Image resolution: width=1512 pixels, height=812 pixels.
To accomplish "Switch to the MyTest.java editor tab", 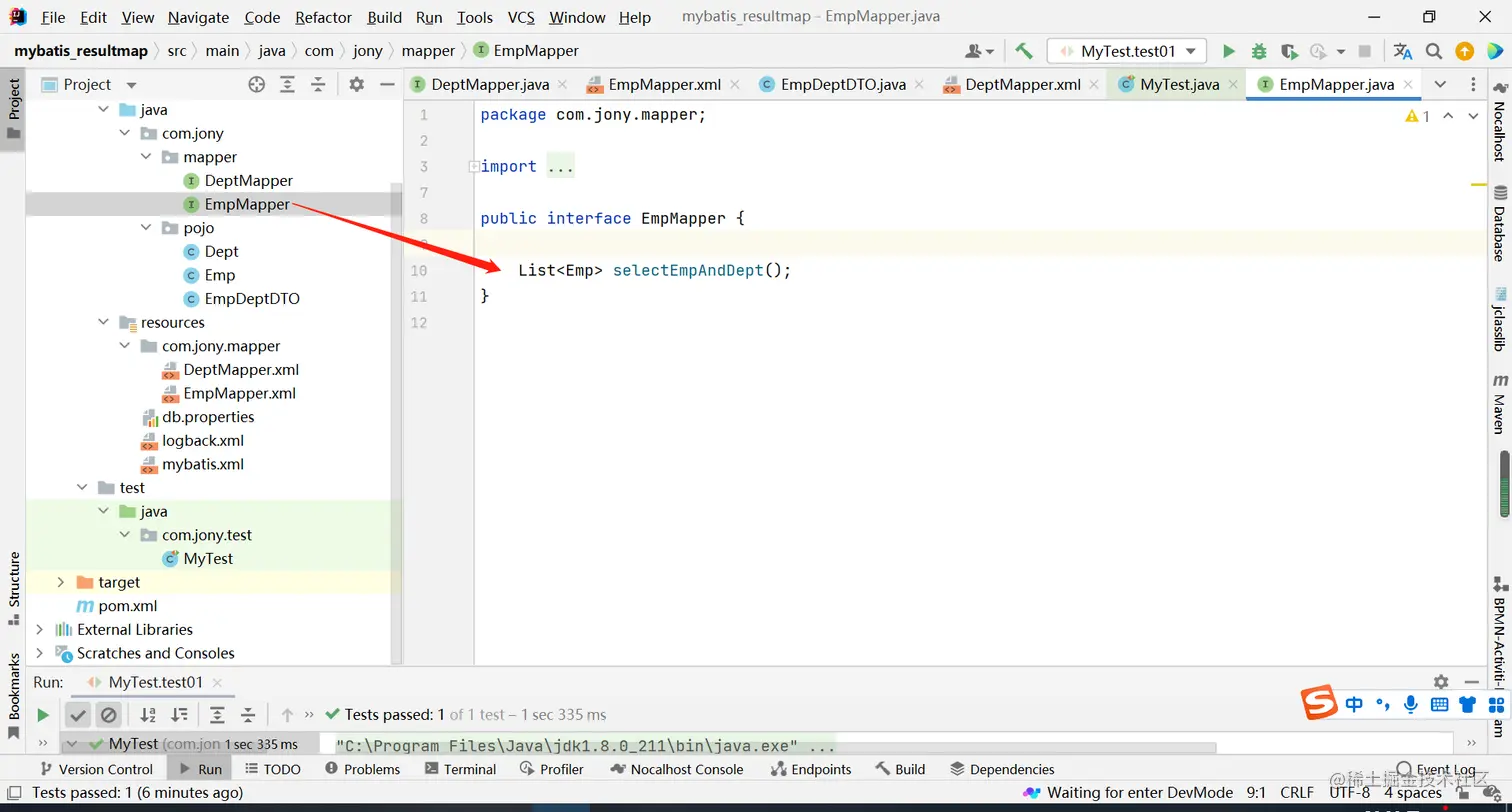I will (1179, 85).
